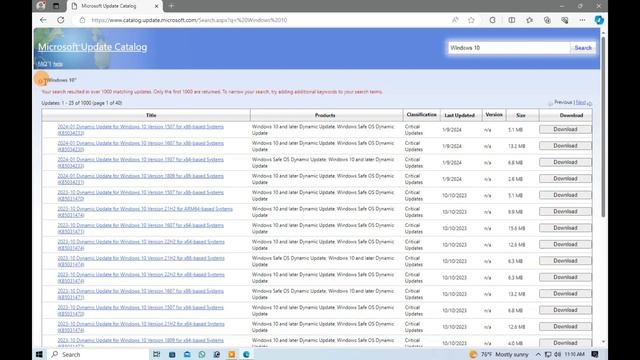The width and height of the screenshot is (640, 360).
Task: Open the Favorites hub icon
Action: click(529, 20)
